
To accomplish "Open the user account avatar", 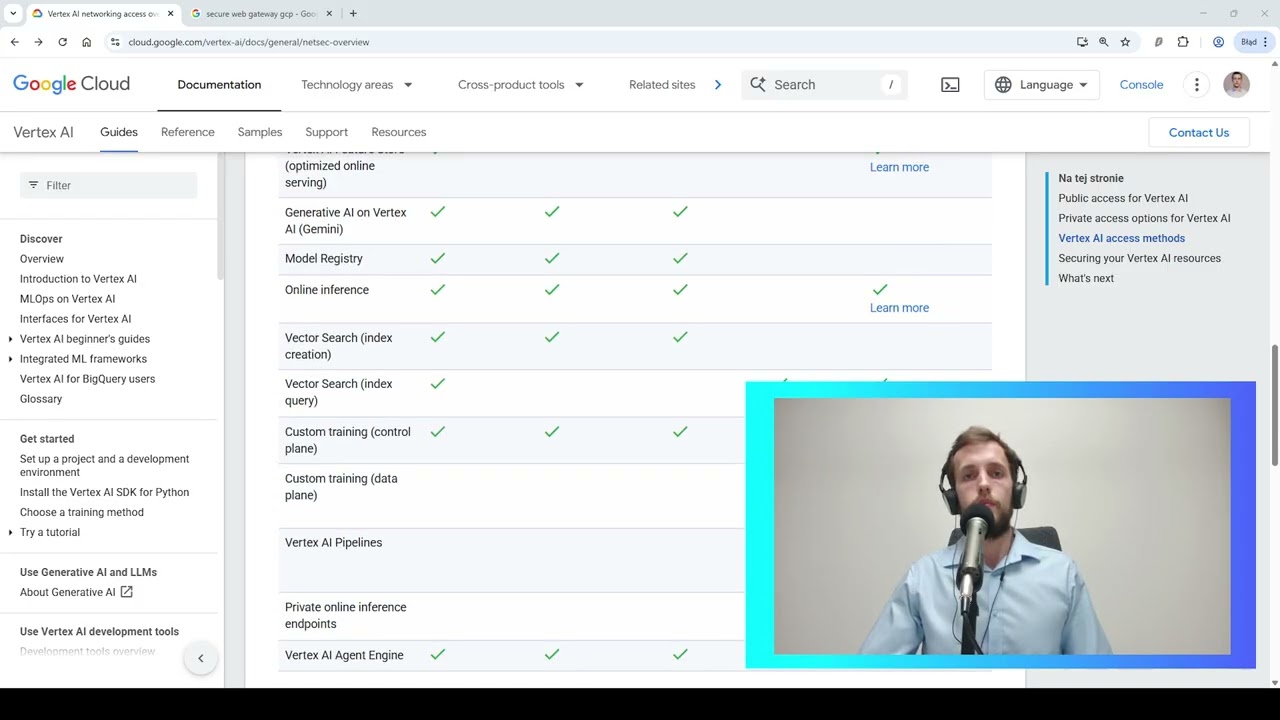I will click(1236, 84).
